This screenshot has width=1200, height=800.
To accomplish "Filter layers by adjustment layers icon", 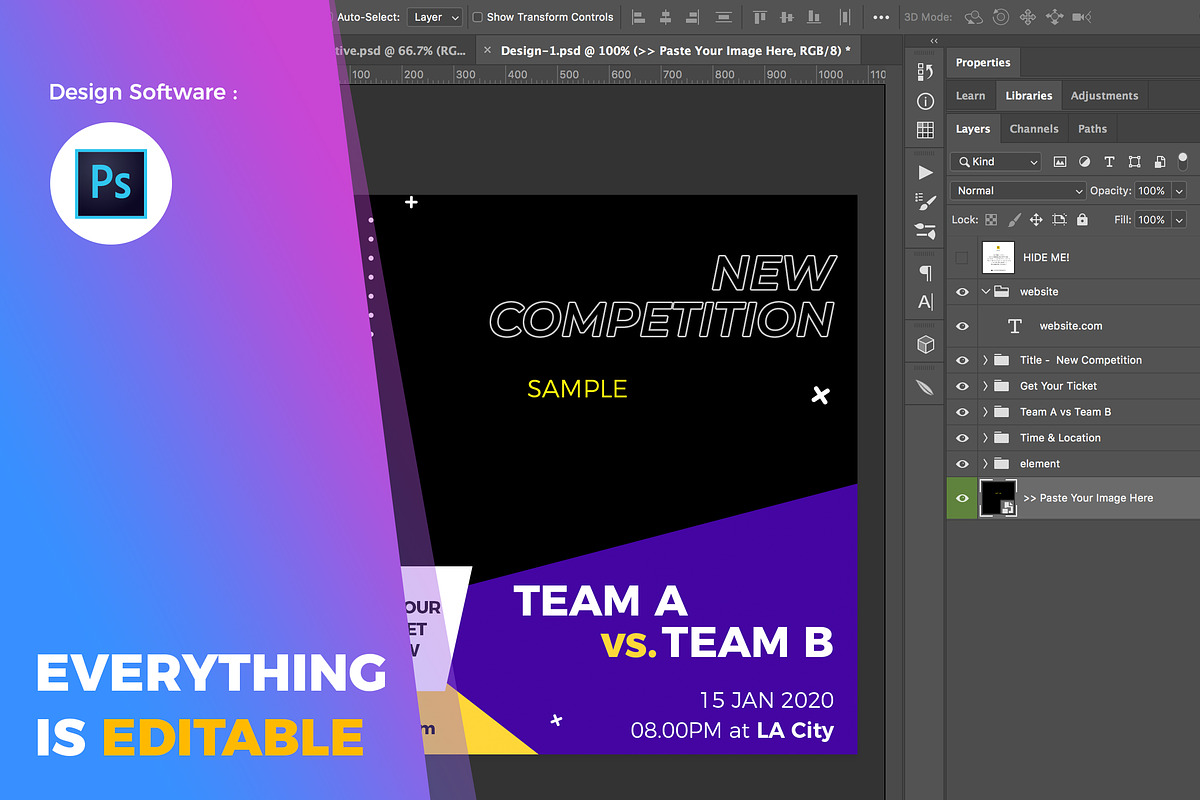I will point(1084,161).
